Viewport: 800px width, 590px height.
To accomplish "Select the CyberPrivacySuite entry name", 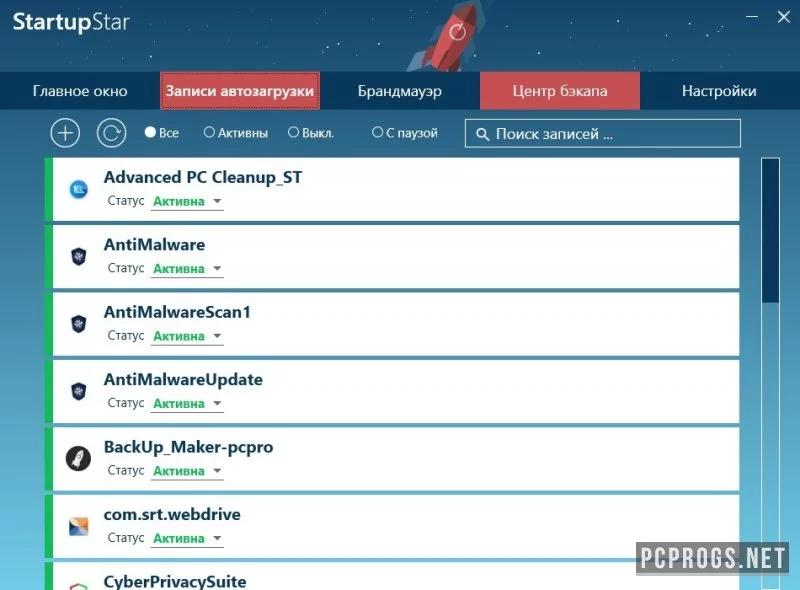I will click(175, 581).
